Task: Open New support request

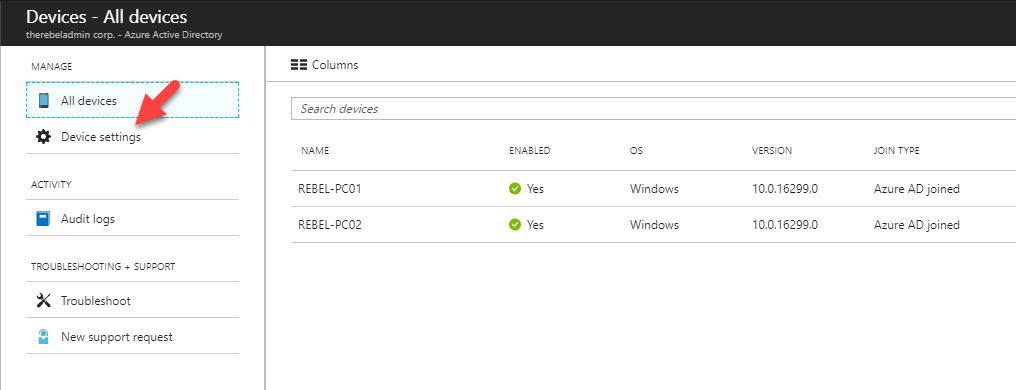Action: [x=132, y=337]
